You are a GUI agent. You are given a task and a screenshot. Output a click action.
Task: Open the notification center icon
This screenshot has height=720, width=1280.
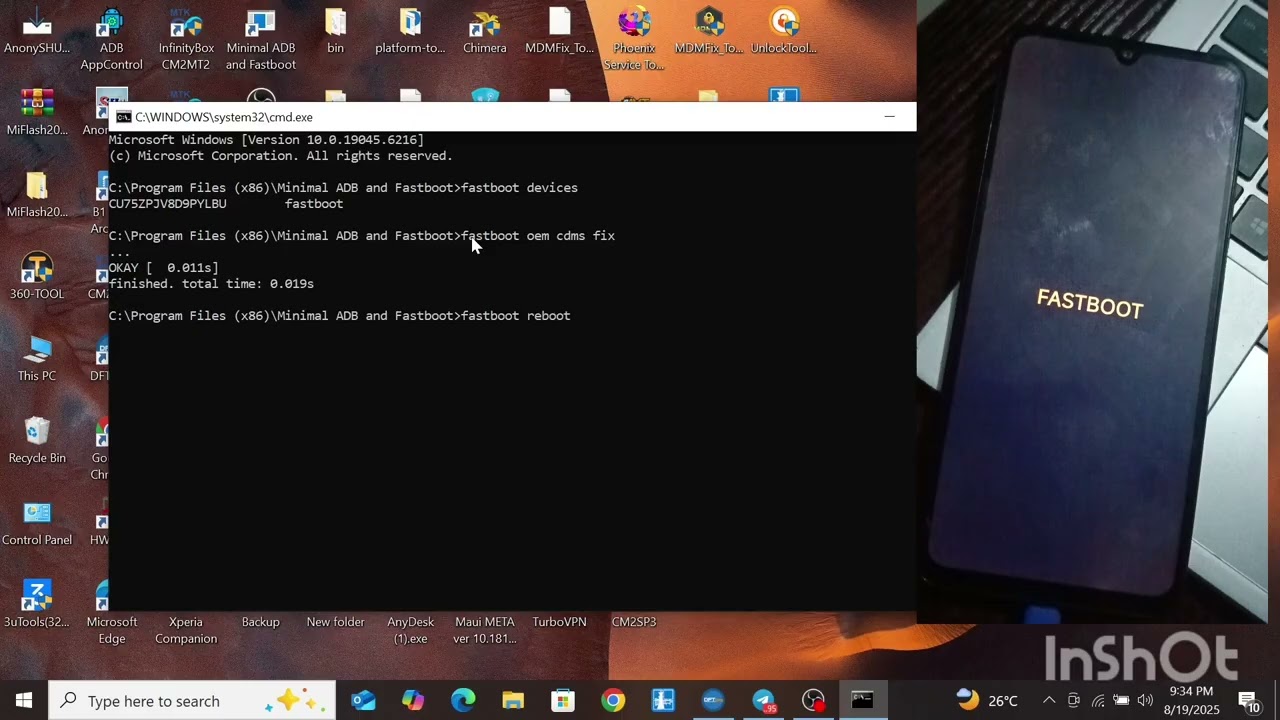click(1249, 700)
